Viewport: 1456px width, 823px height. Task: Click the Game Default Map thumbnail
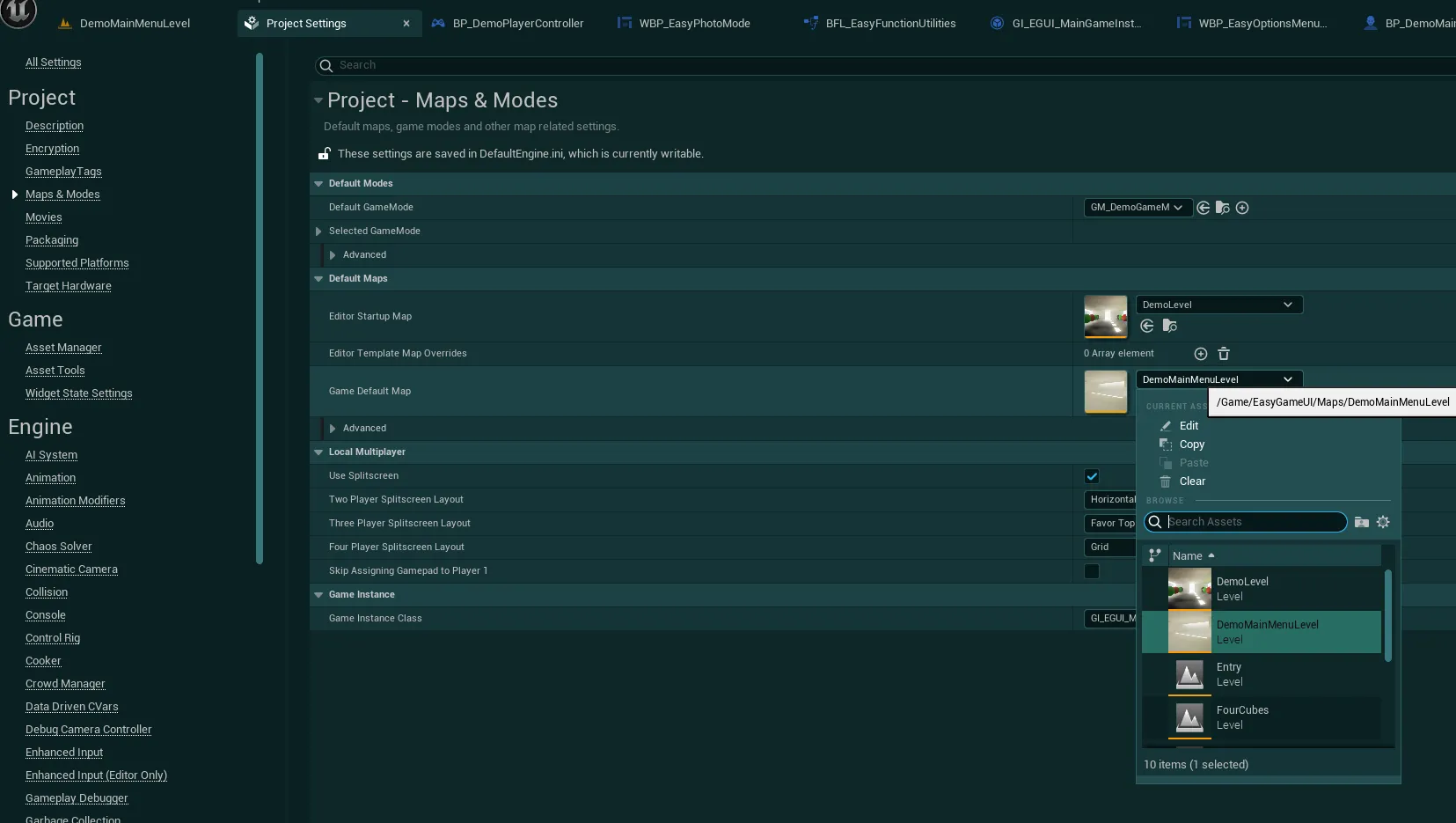point(1106,392)
